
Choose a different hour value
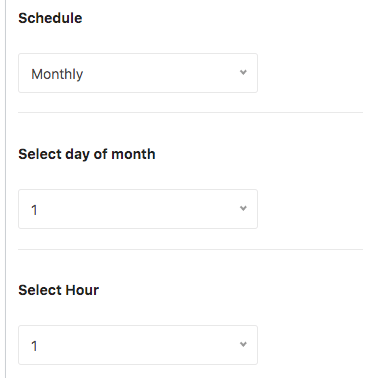pos(138,345)
